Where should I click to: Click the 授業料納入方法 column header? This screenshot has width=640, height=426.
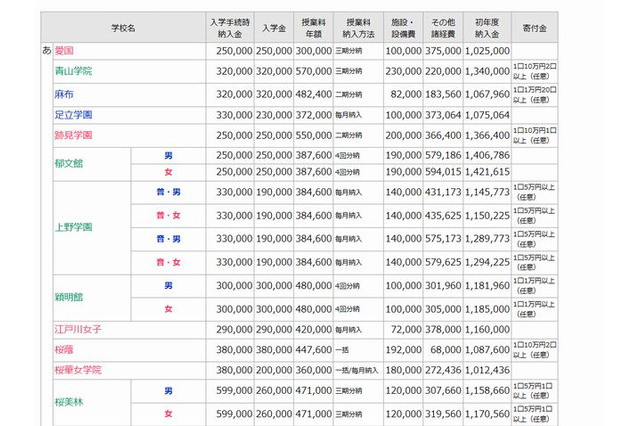coord(358,28)
